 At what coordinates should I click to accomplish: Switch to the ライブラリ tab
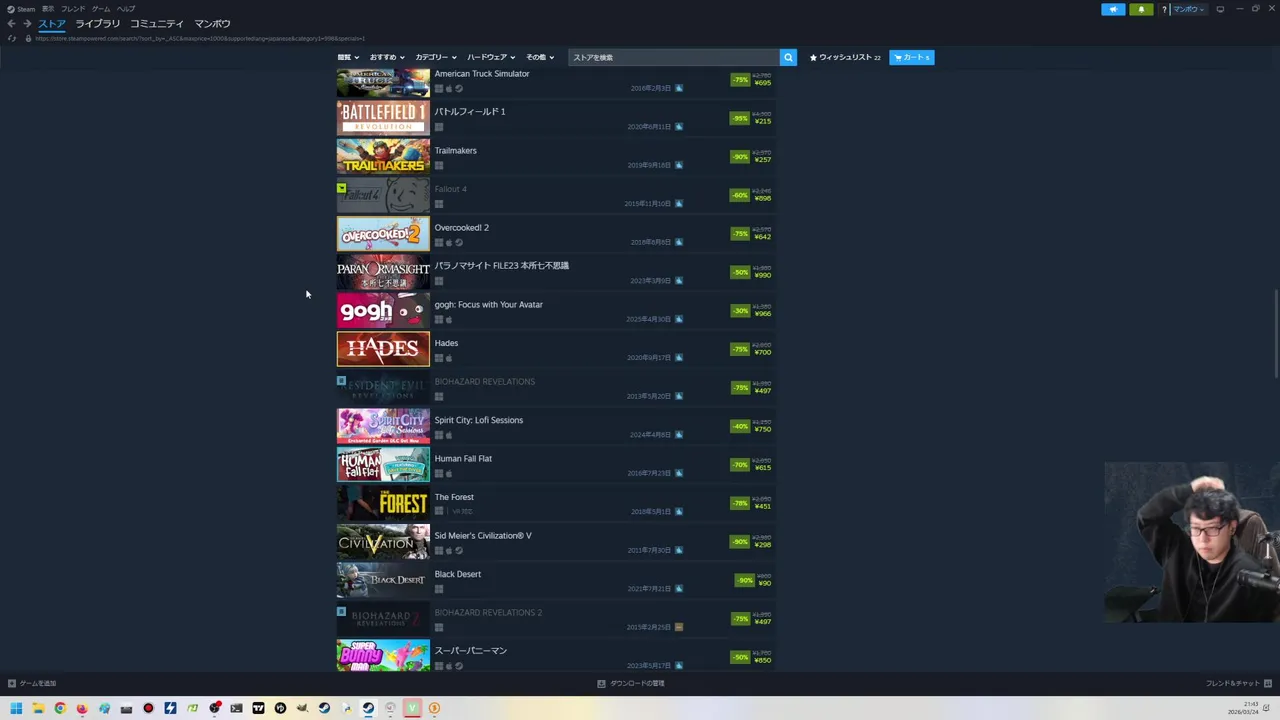coord(97,24)
